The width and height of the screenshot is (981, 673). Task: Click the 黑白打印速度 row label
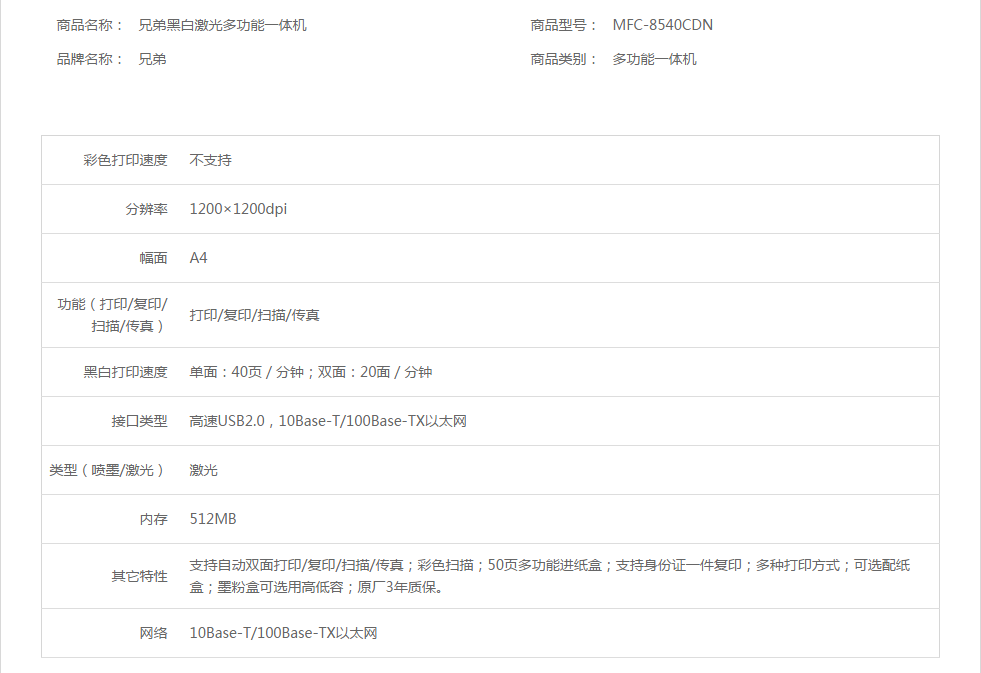[x=125, y=372]
